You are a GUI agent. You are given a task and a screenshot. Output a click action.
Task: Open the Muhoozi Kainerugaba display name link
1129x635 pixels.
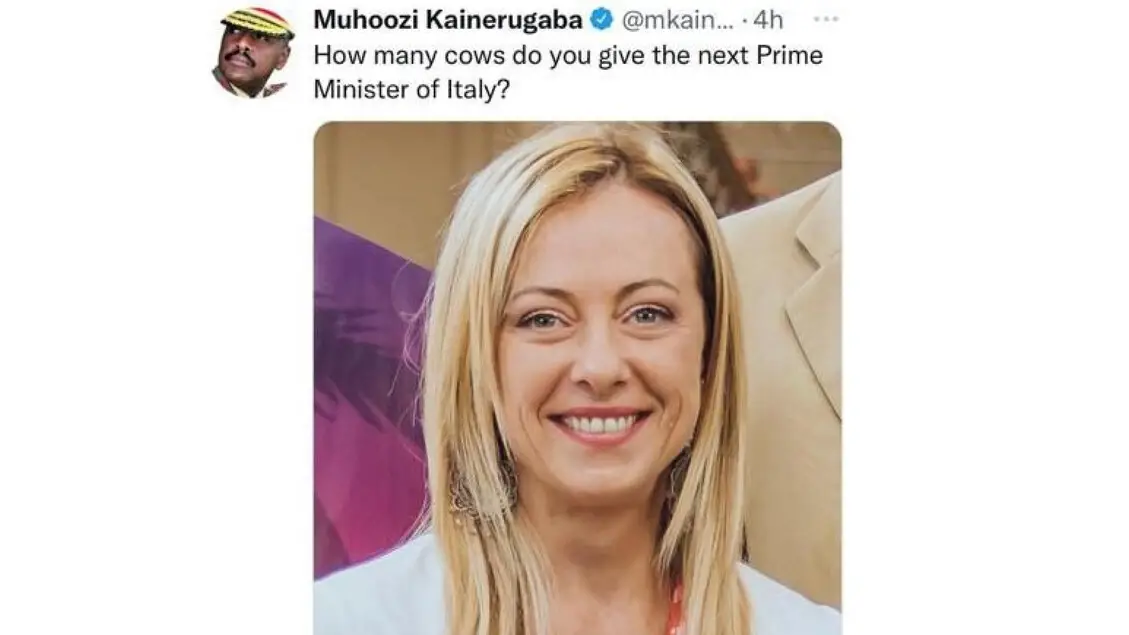(448, 20)
